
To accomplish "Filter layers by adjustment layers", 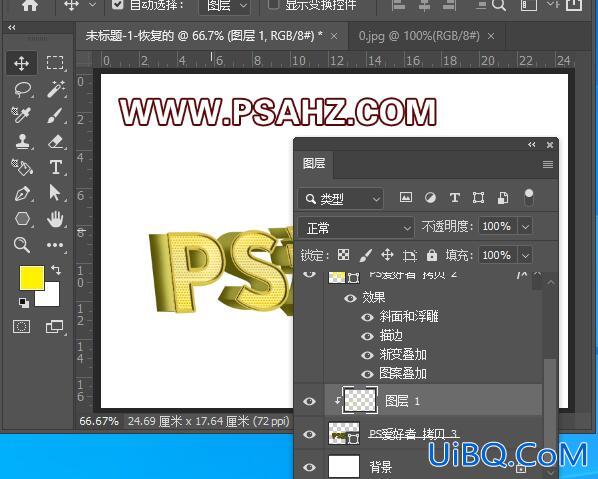I will coord(430,198).
